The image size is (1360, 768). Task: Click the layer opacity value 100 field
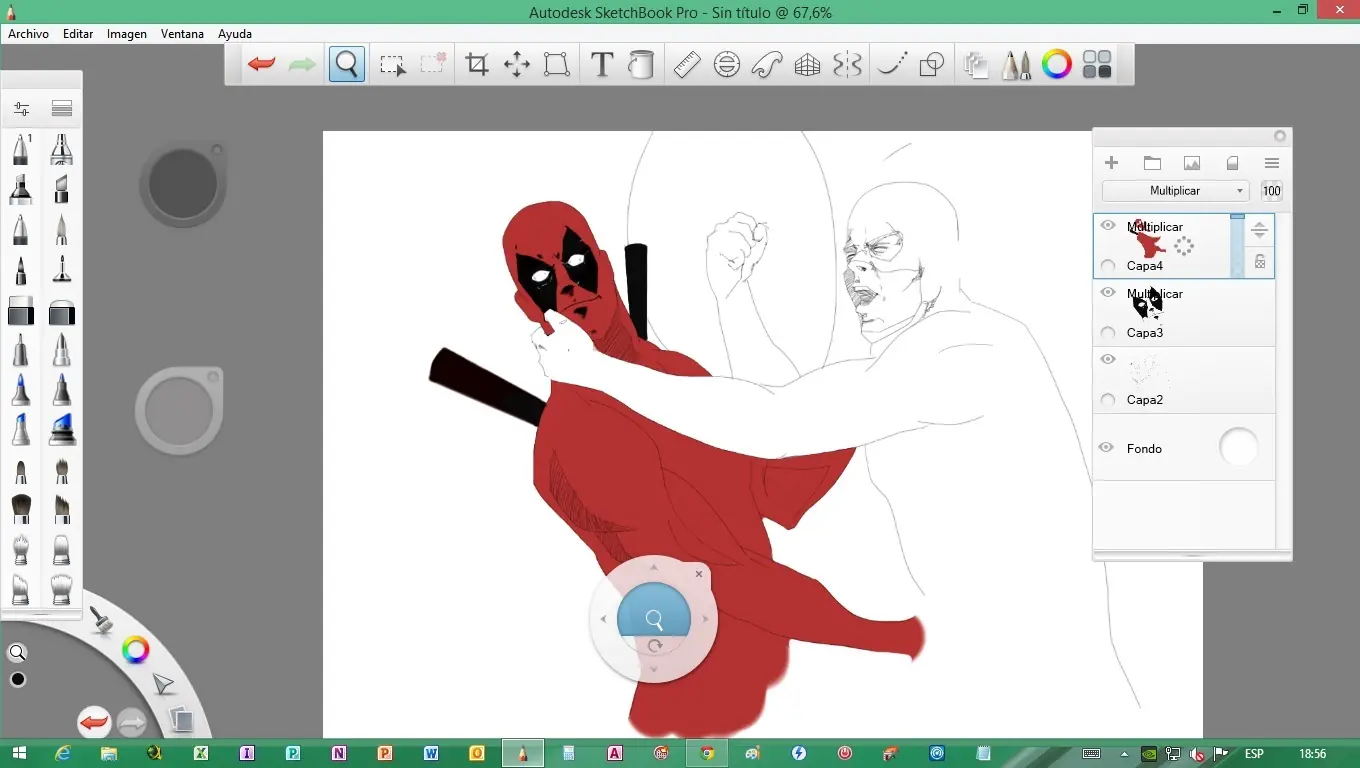click(1271, 191)
